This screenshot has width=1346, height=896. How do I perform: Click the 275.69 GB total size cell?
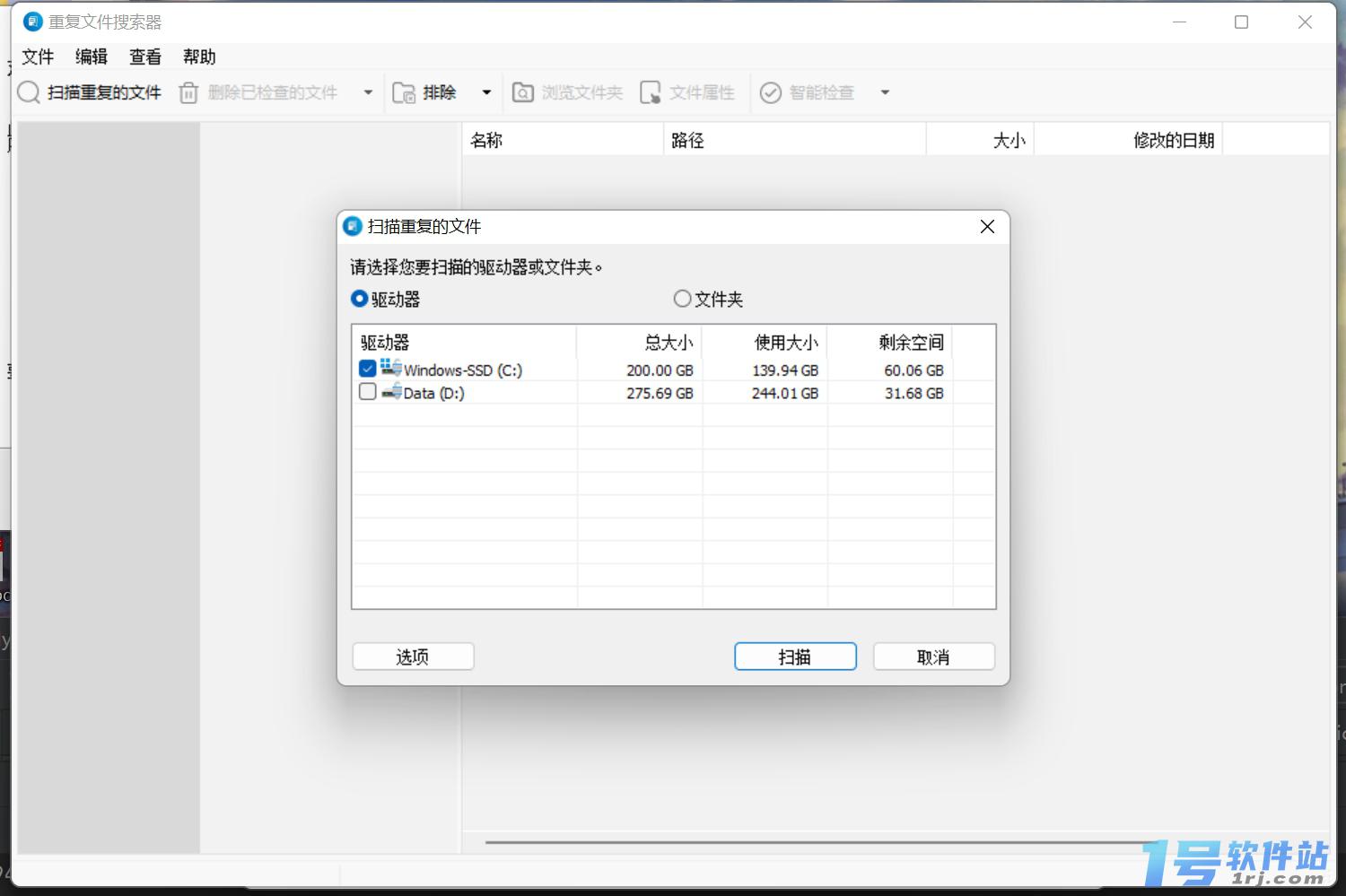pos(660,393)
